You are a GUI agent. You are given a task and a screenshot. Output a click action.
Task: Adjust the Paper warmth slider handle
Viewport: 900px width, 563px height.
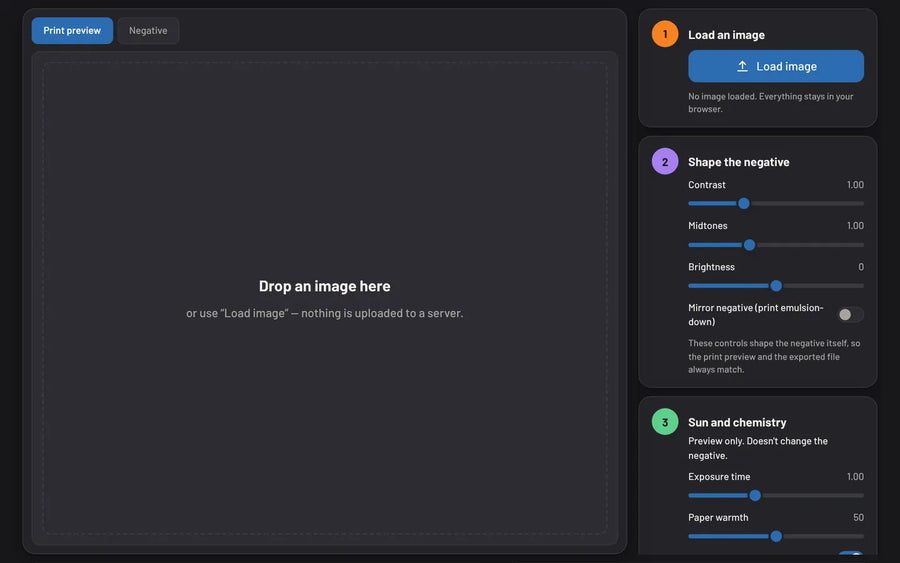click(x=776, y=536)
